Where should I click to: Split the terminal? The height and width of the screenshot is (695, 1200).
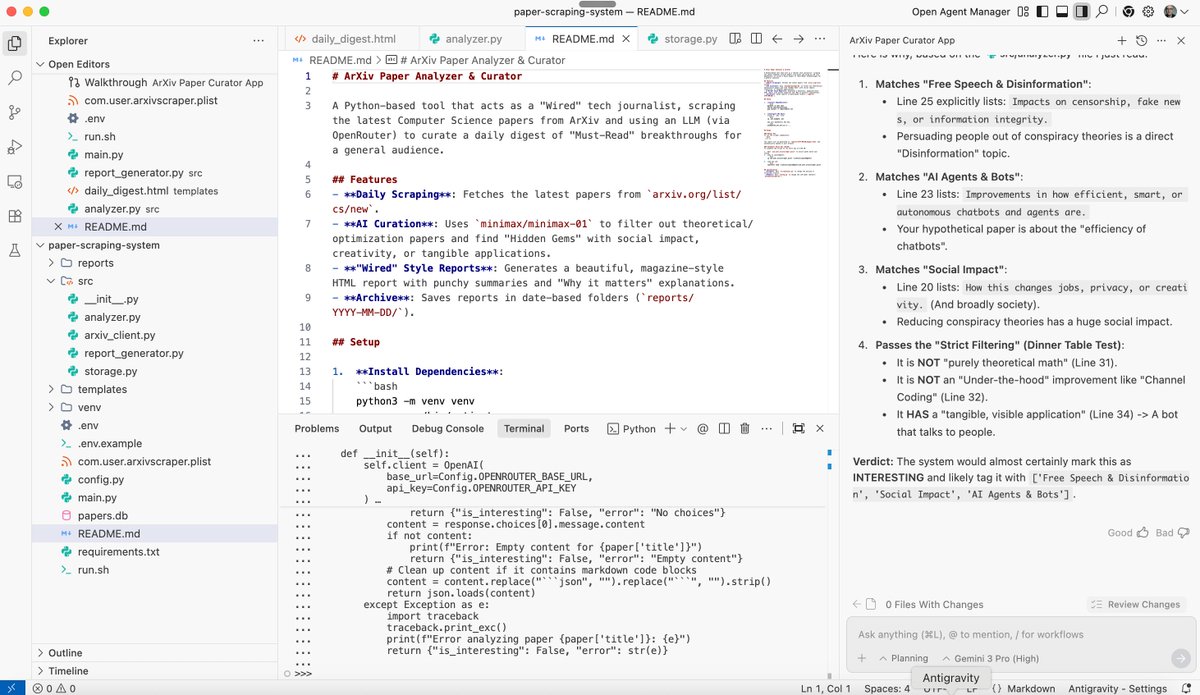[723, 428]
